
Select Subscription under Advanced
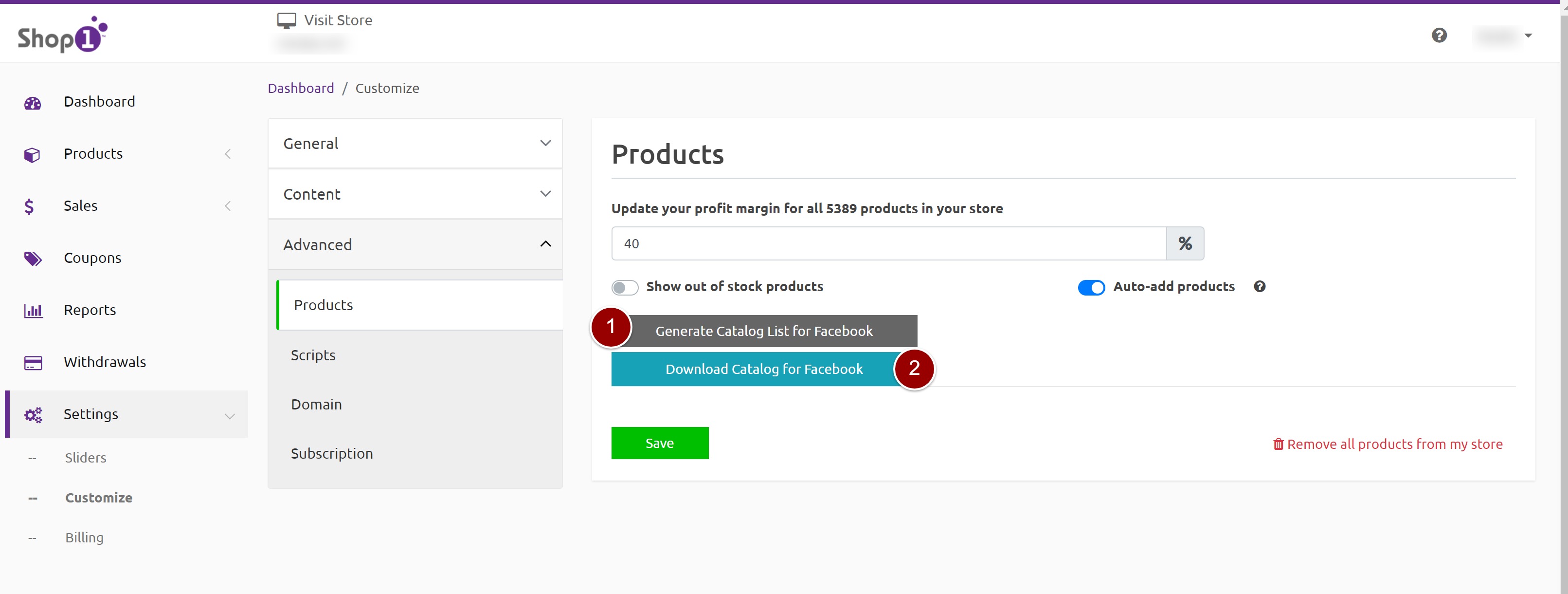332,453
